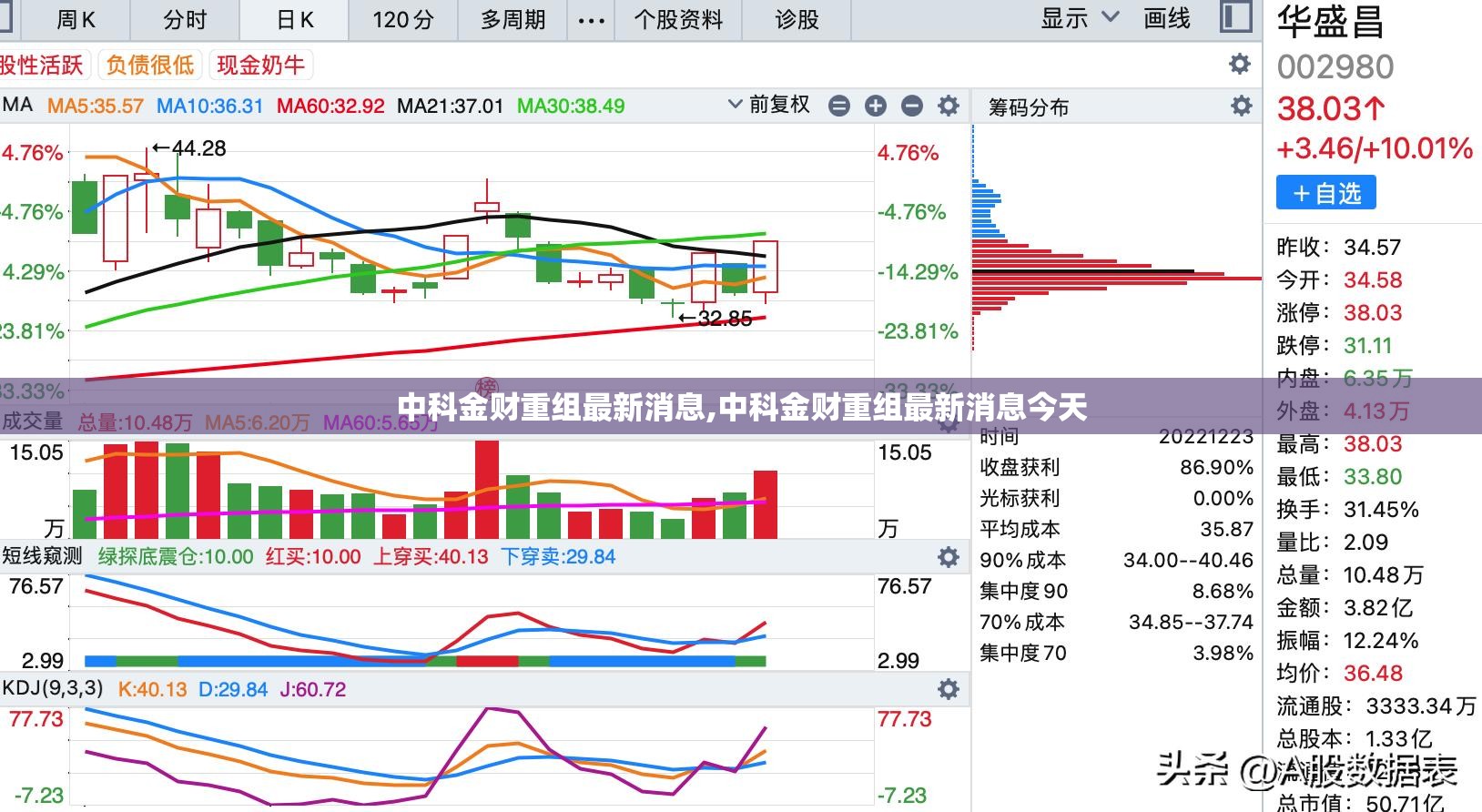
Task: Click the 振幅 12.24% quote row
Action: 1347,640
